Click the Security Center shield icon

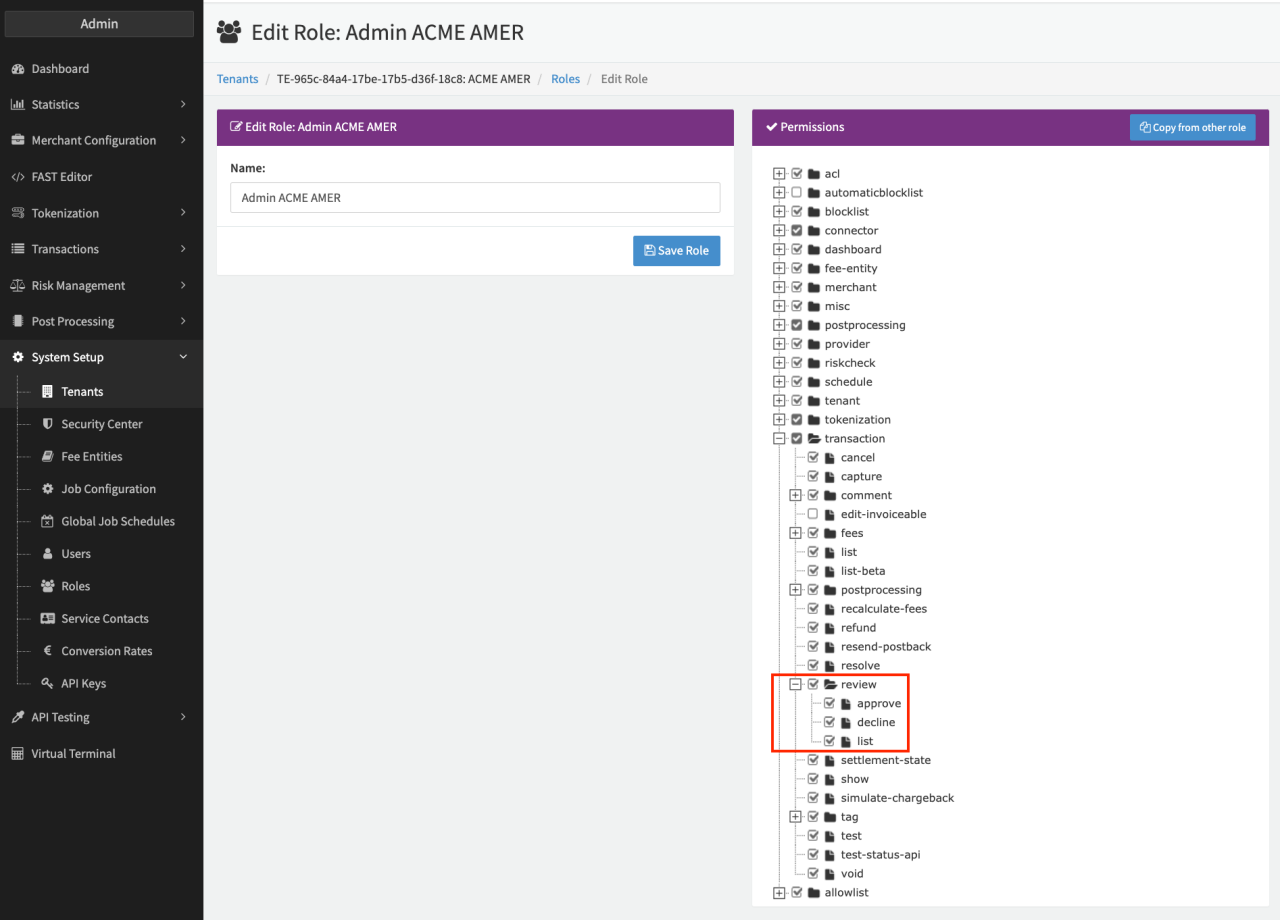coord(47,424)
